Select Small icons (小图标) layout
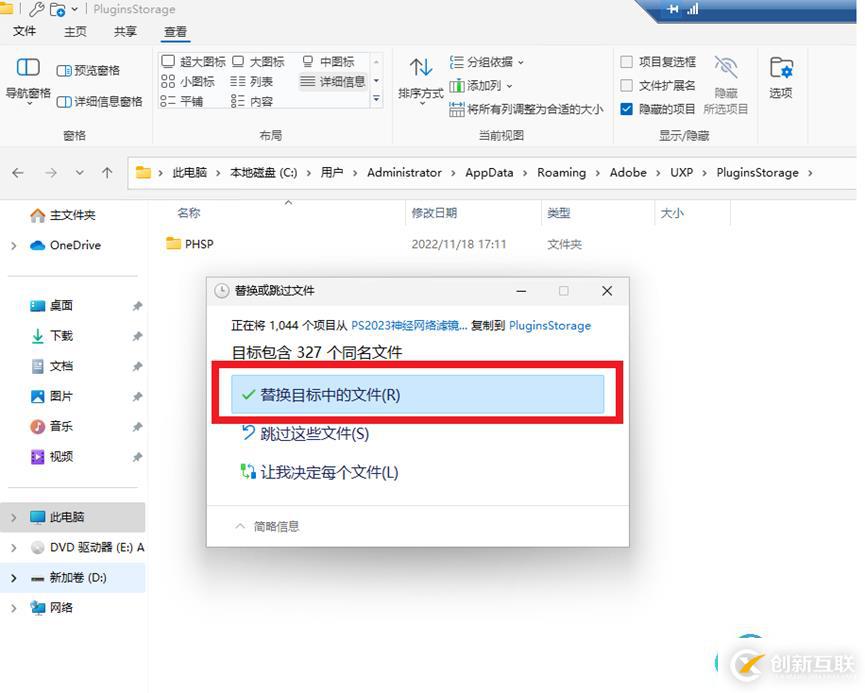 click(188, 82)
